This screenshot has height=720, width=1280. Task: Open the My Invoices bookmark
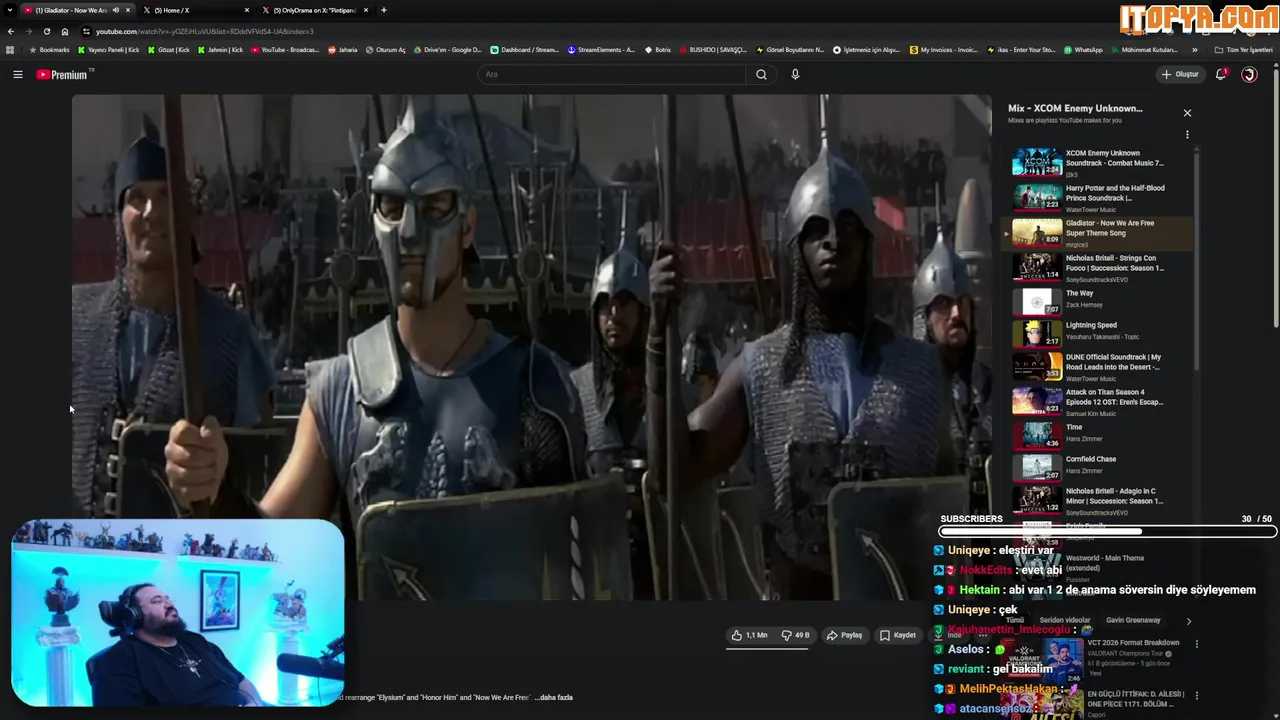(943, 50)
